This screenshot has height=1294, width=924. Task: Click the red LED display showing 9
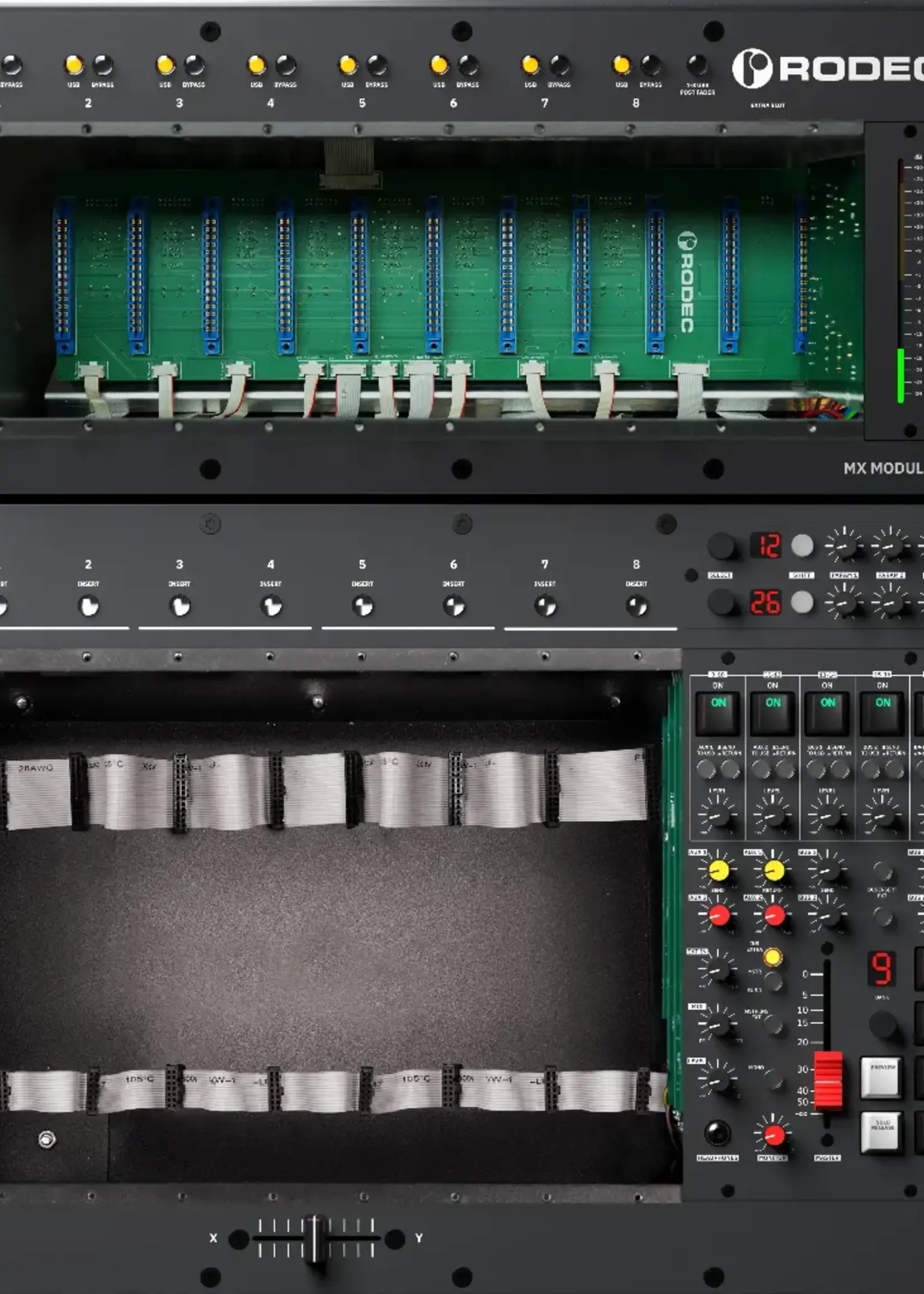[x=881, y=968]
